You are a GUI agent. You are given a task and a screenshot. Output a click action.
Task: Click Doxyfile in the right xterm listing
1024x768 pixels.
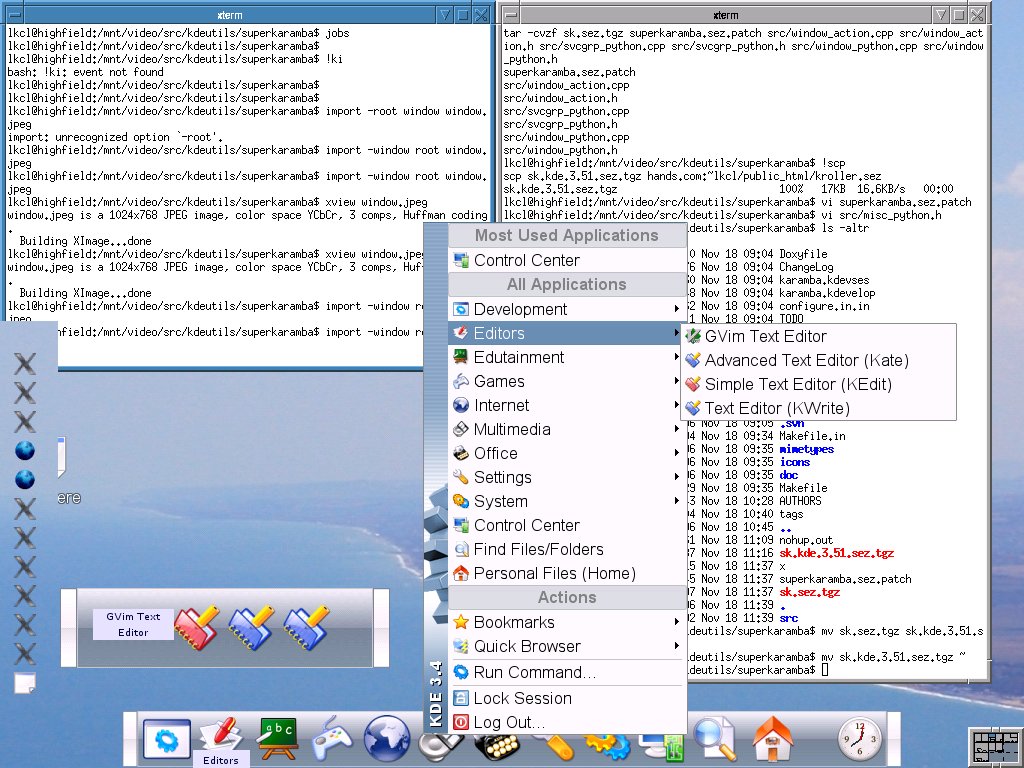(x=803, y=254)
